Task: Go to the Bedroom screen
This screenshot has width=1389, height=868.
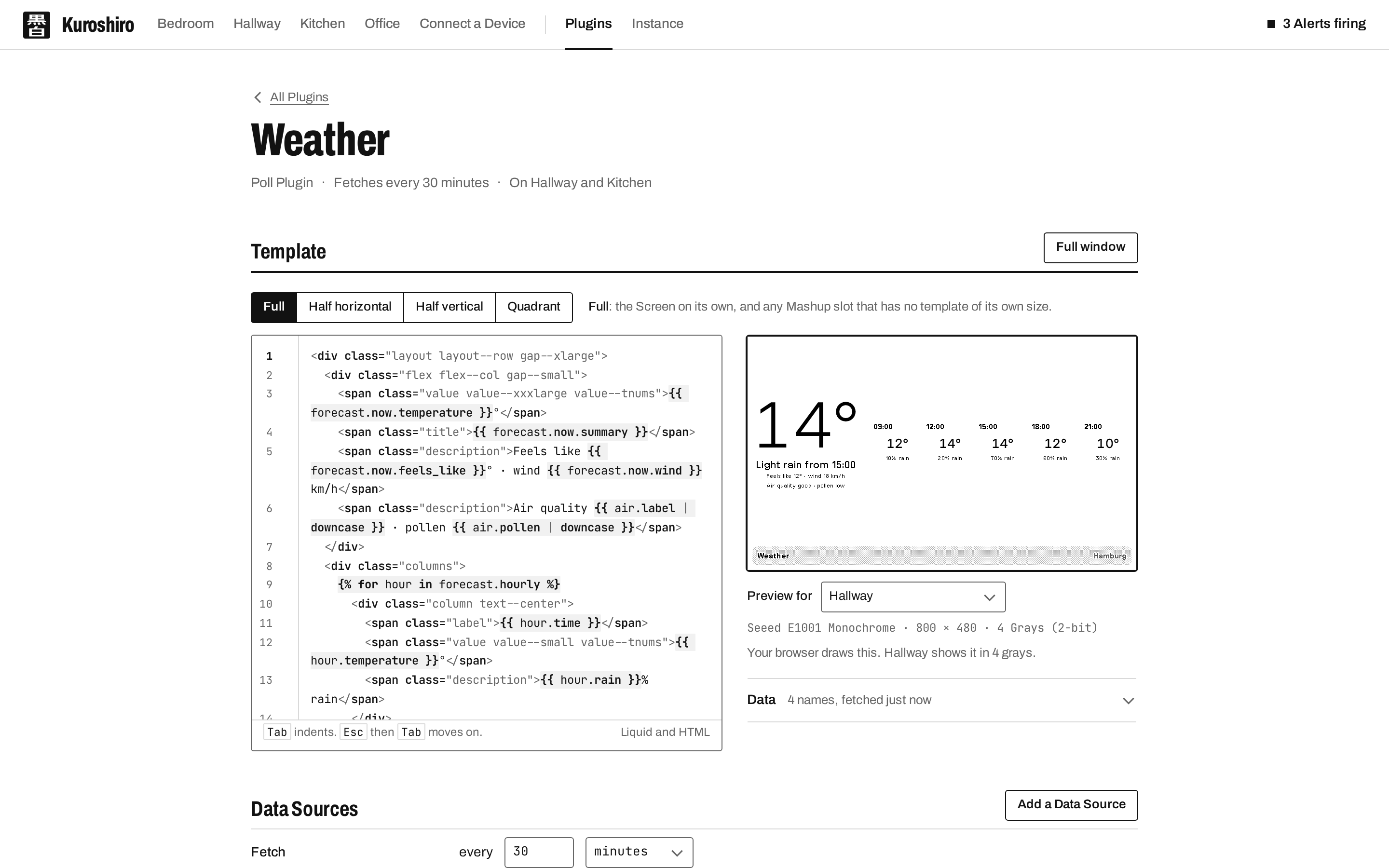Action: (x=185, y=24)
